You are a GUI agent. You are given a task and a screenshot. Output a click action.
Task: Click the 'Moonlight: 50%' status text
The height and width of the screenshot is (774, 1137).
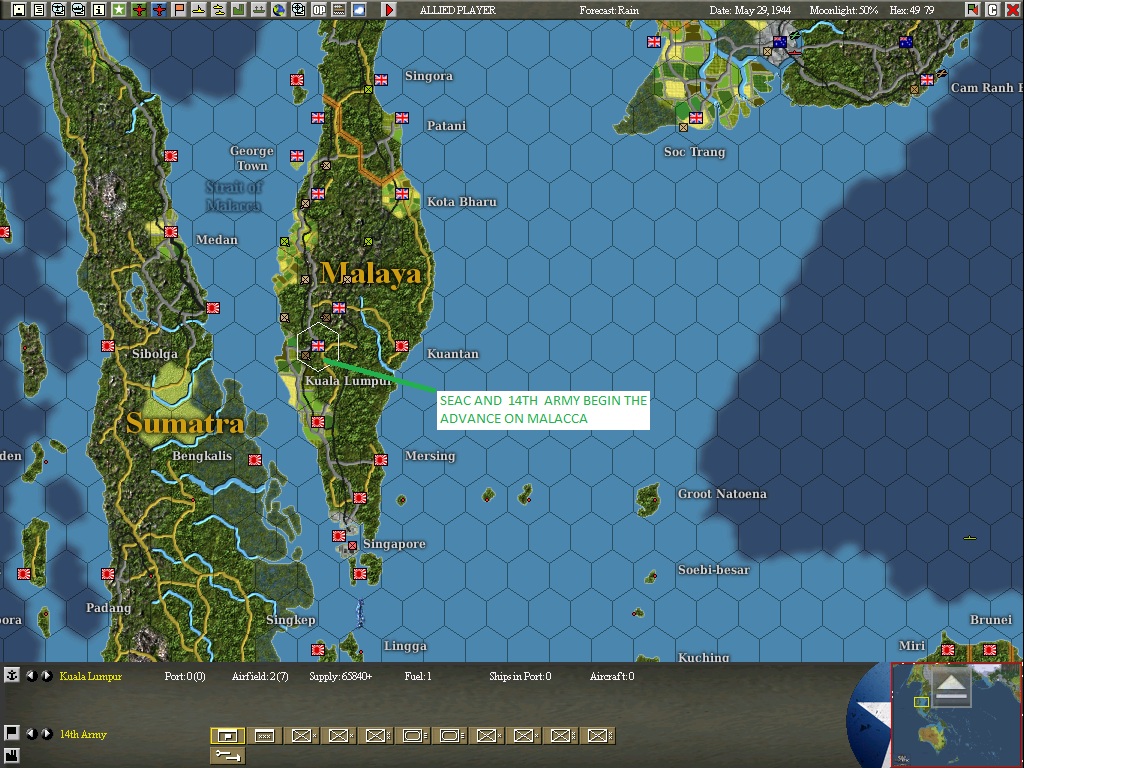pos(843,10)
